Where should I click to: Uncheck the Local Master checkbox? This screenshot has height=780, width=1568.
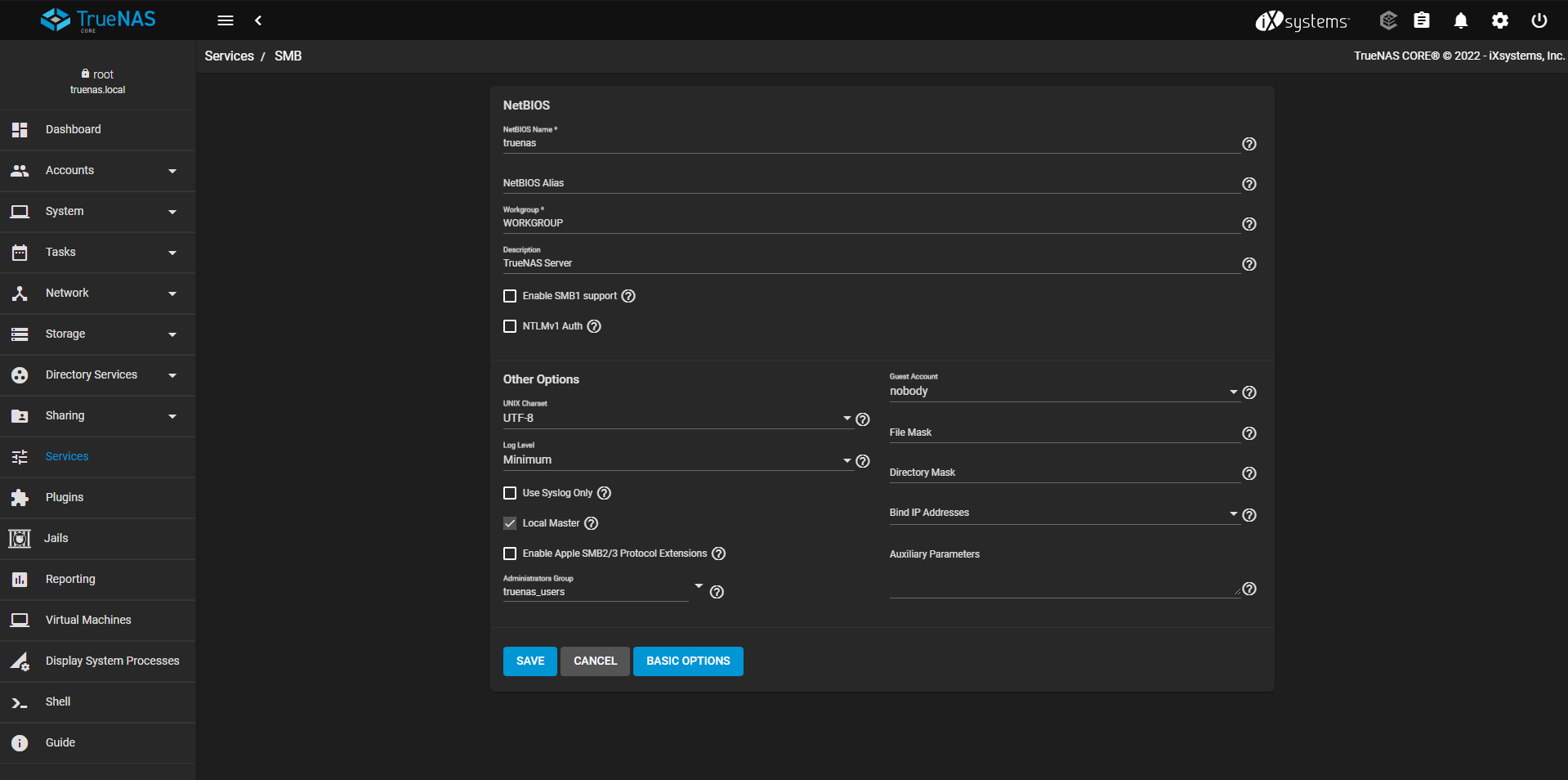(x=510, y=523)
